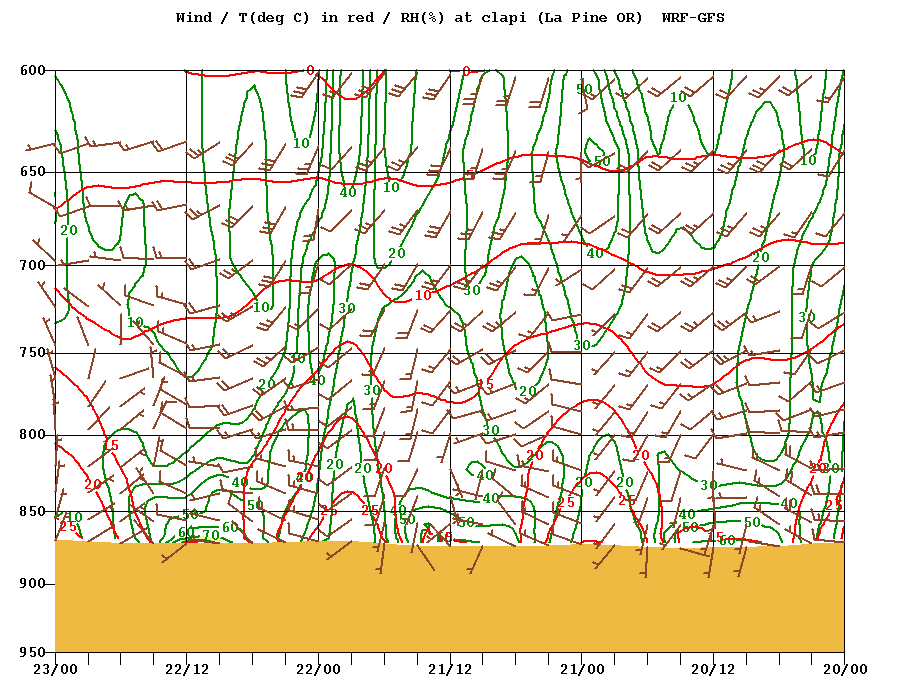The height and width of the screenshot is (700, 900).
Task: Select the 900 pressure level axis label
Action: tap(33, 584)
